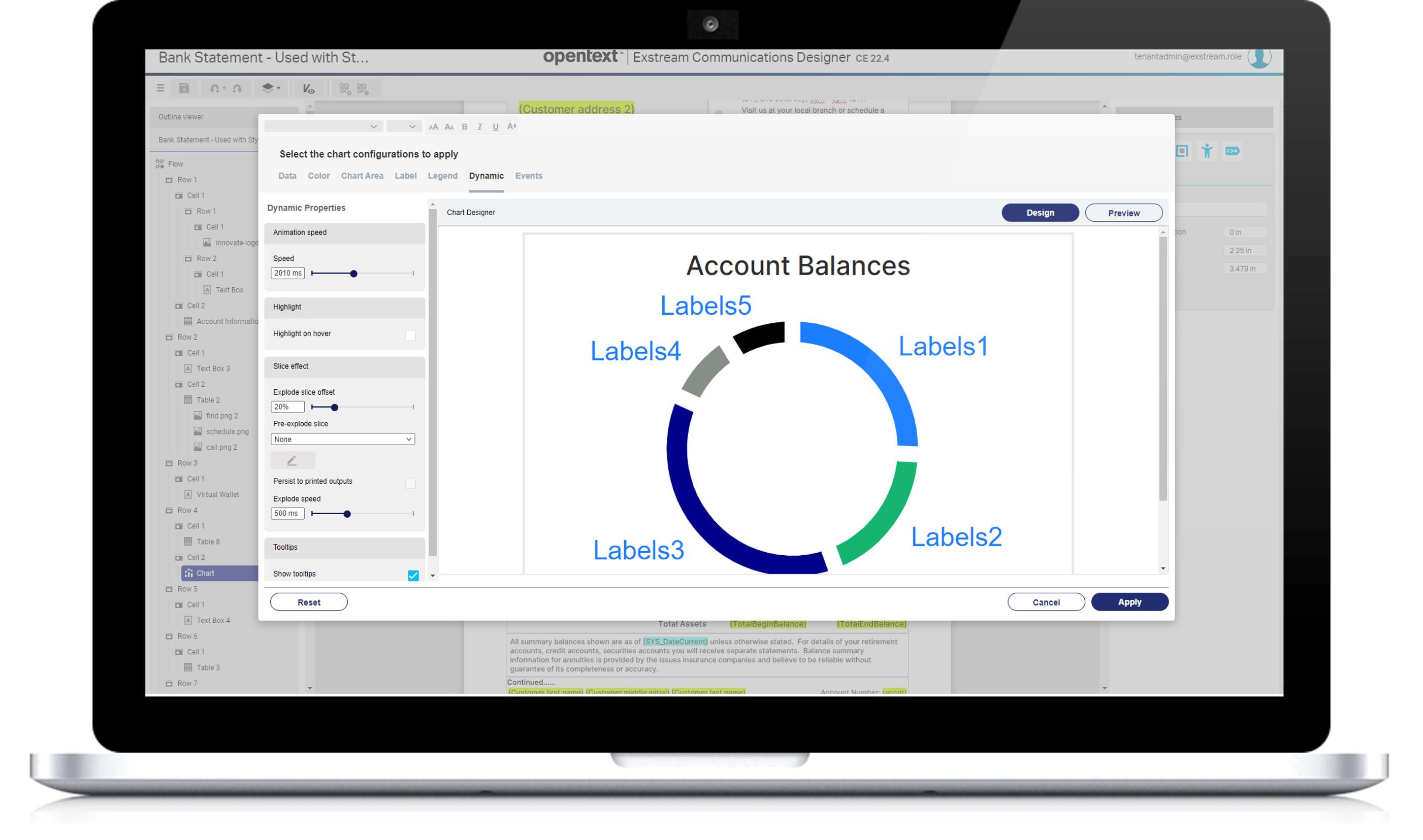Open the Legend tab
Viewport: 1423px width, 840px height.
click(x=443, y=176)
